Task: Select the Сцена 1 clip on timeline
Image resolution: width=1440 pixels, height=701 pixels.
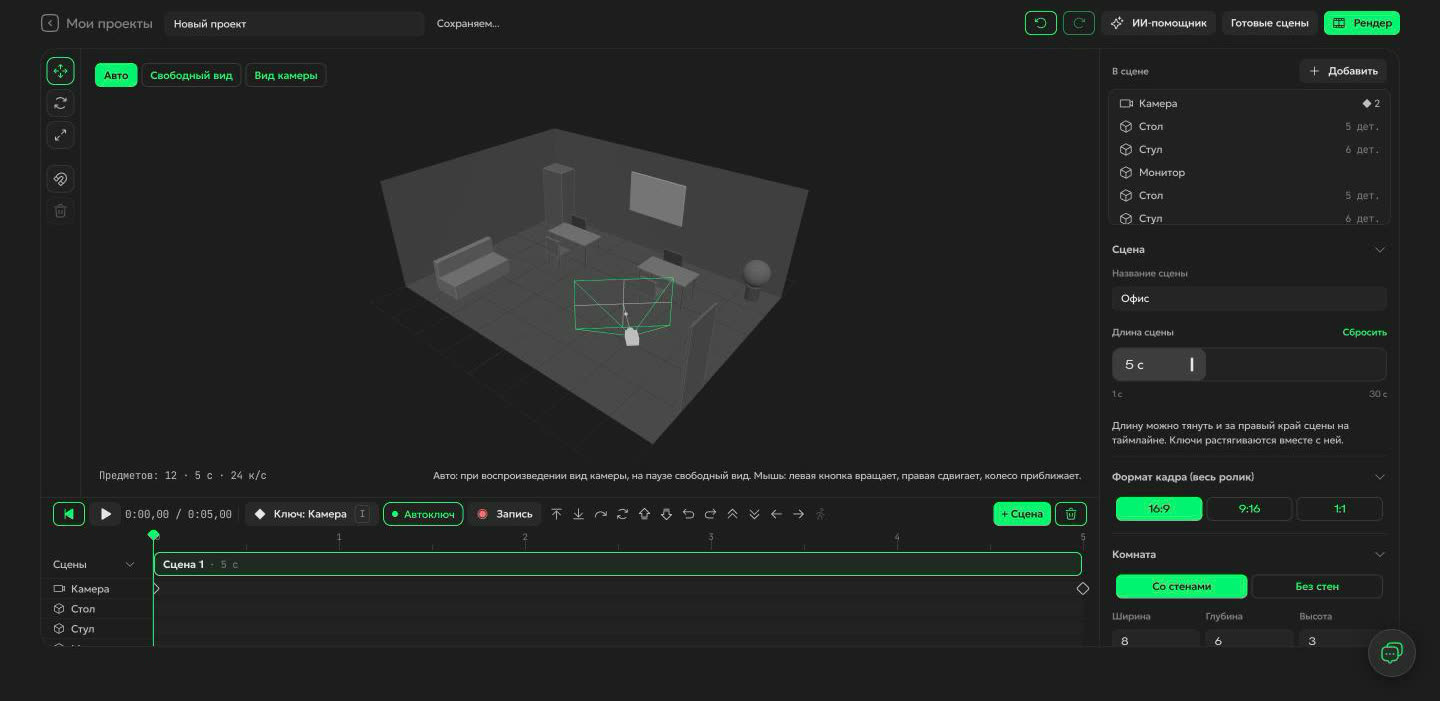Action: [x=617, y=564]
